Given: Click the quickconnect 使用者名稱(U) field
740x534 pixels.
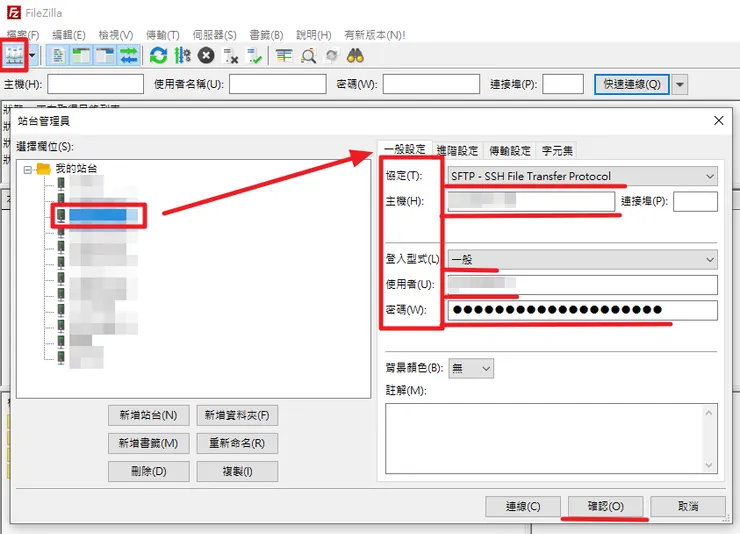Looking at the screenshot, I should (x=278, y=84).
